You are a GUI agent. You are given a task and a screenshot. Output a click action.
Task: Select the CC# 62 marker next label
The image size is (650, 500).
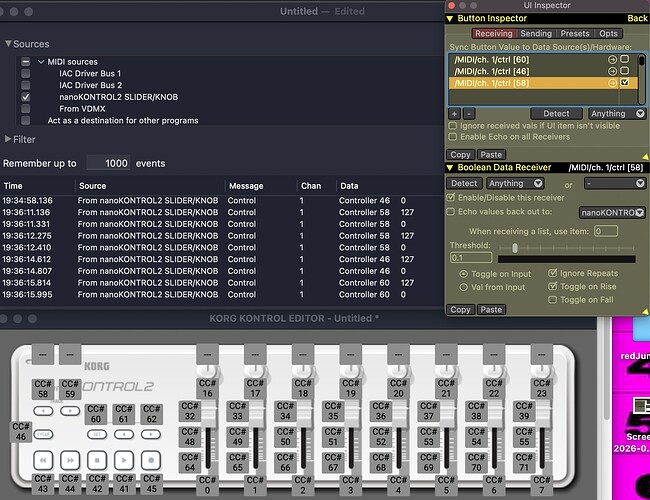[x=151, y=414]
